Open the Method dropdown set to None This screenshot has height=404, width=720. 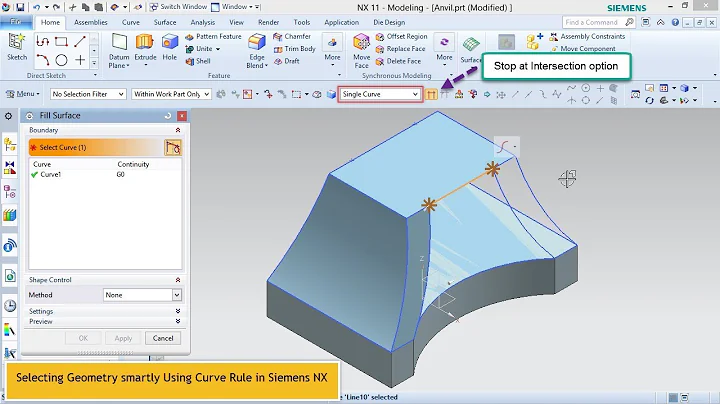click(x=142, y=295)
